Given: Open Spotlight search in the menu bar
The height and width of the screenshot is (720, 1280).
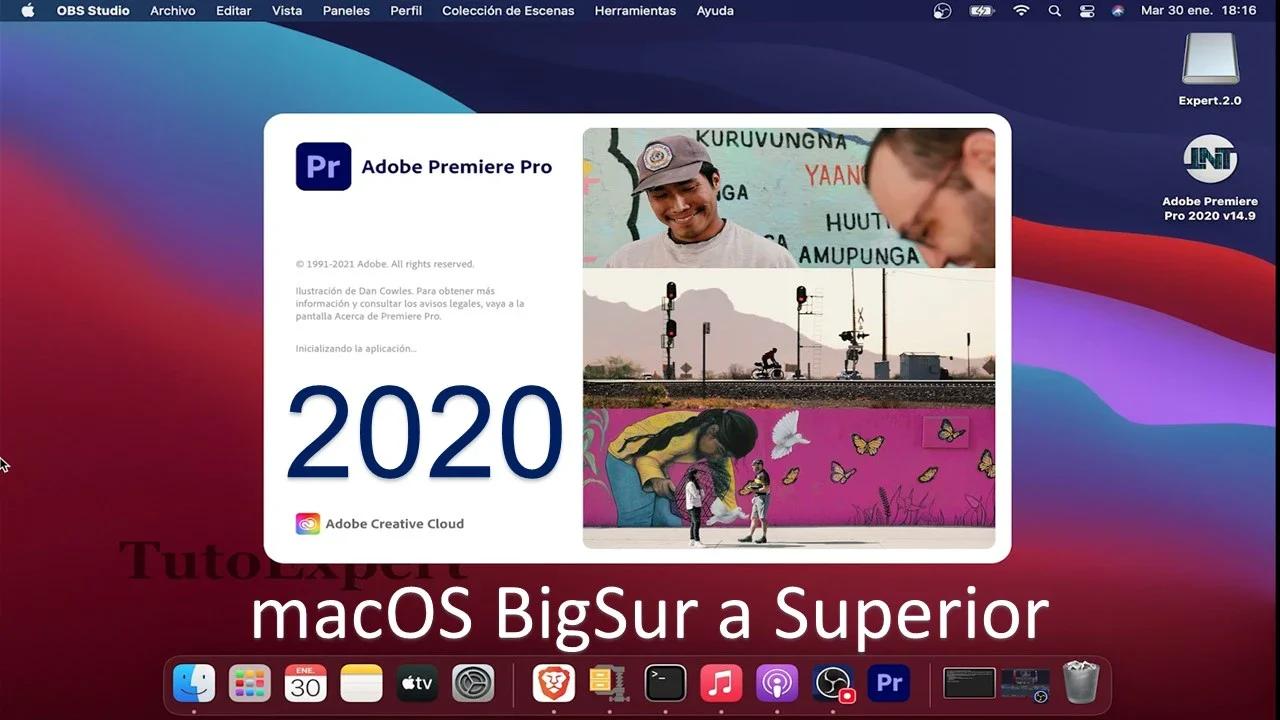Looking at the screenshot, I should tap(1054, 11).
